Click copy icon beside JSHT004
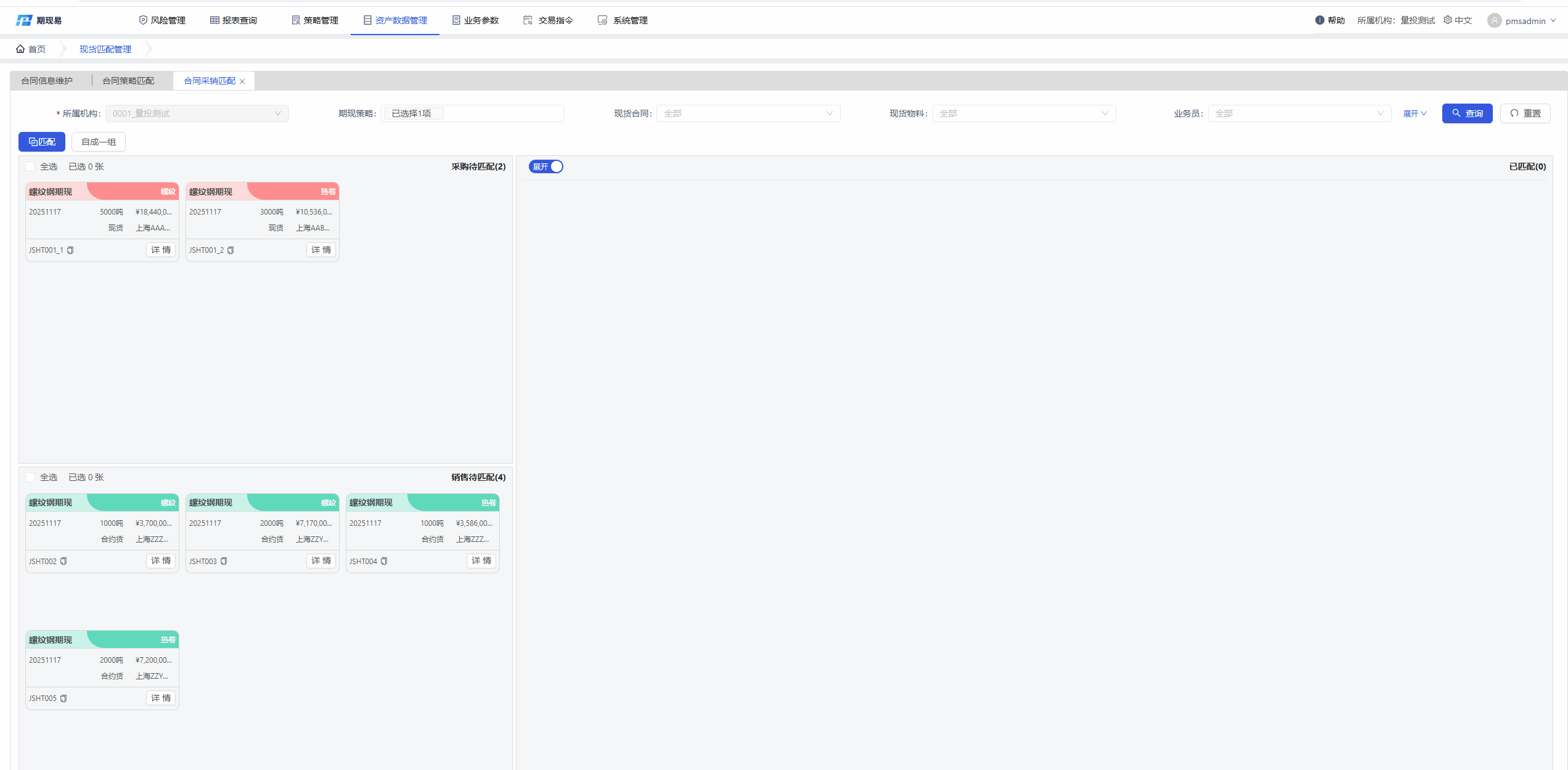 click(x=384, y=561)
